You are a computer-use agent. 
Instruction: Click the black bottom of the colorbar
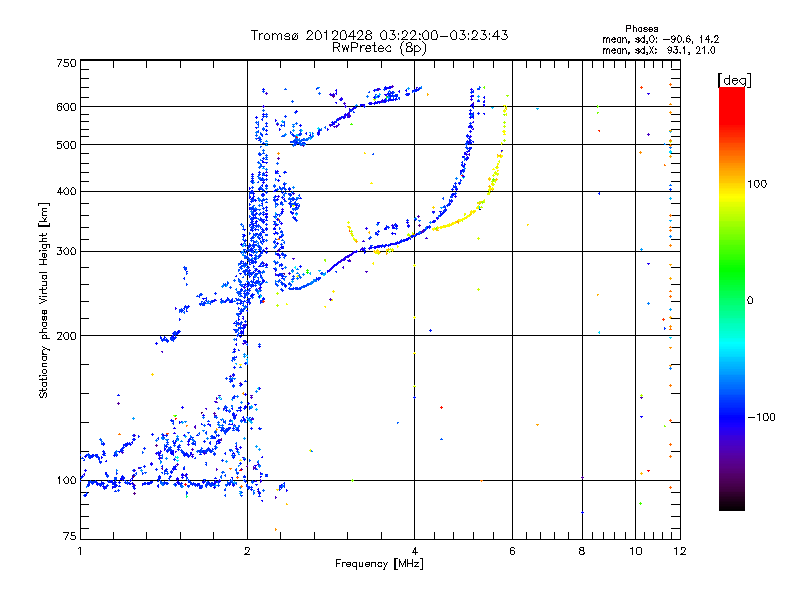click(x=732, y=503)
